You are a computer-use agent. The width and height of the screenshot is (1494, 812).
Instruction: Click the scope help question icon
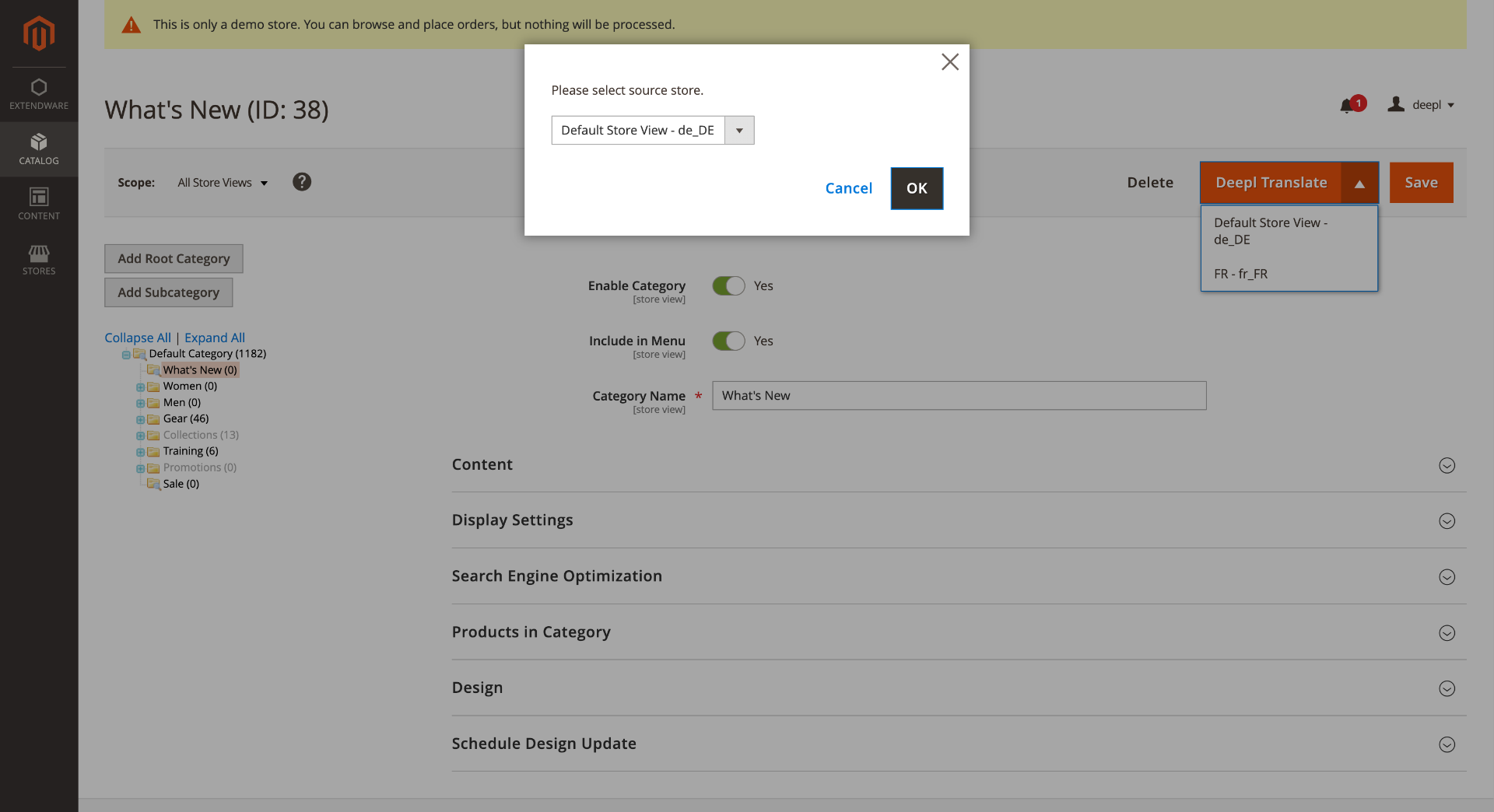point(302,182)
